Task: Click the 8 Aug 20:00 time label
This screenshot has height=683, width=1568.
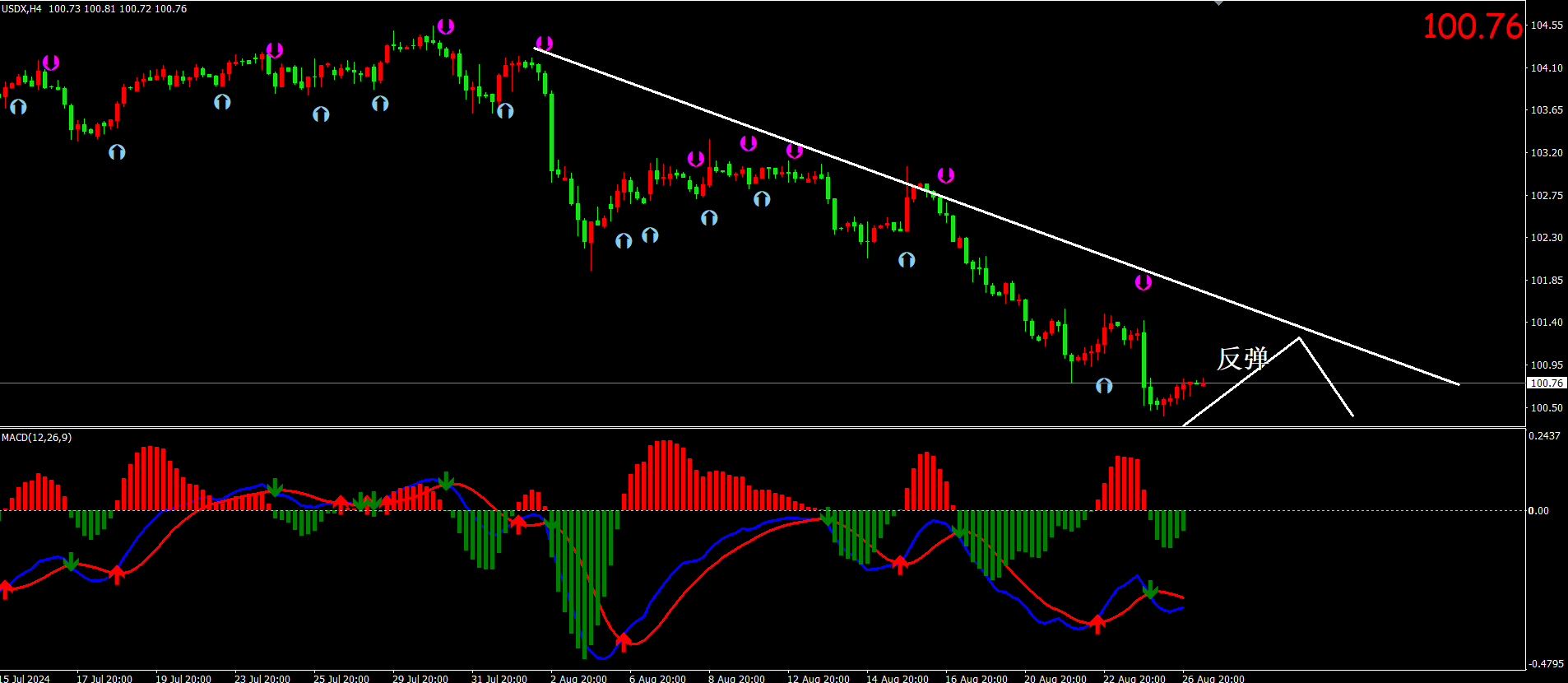Action: tap(737, 679)
